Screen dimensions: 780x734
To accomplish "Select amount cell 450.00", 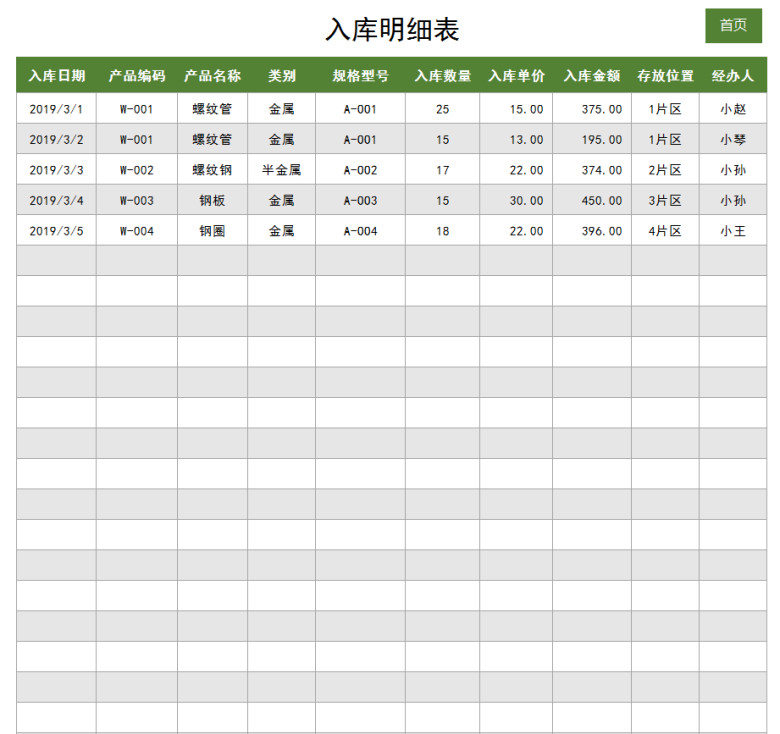I will pyautogui.click(x=592, y=200).
